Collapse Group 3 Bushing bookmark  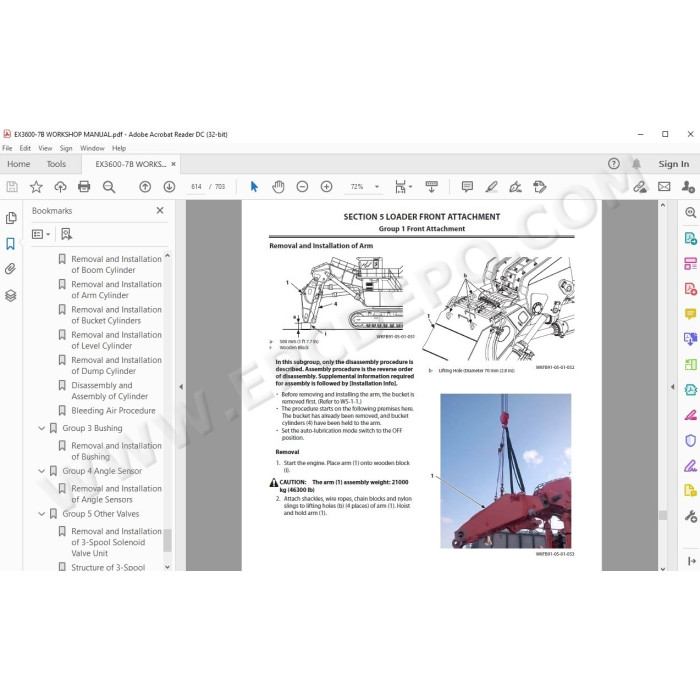click(42, 428)
